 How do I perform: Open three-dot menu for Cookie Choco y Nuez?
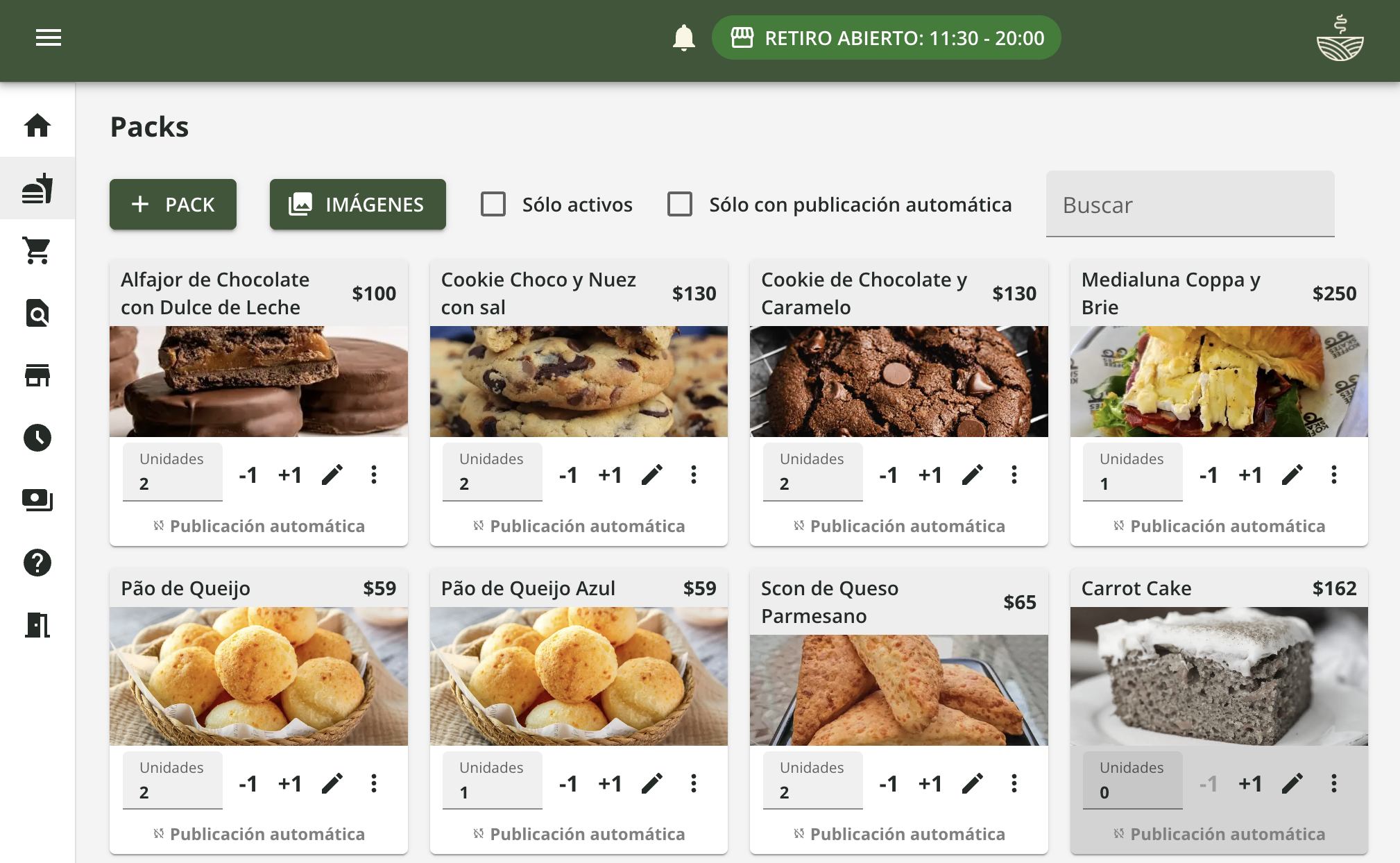tap(693, 475)
